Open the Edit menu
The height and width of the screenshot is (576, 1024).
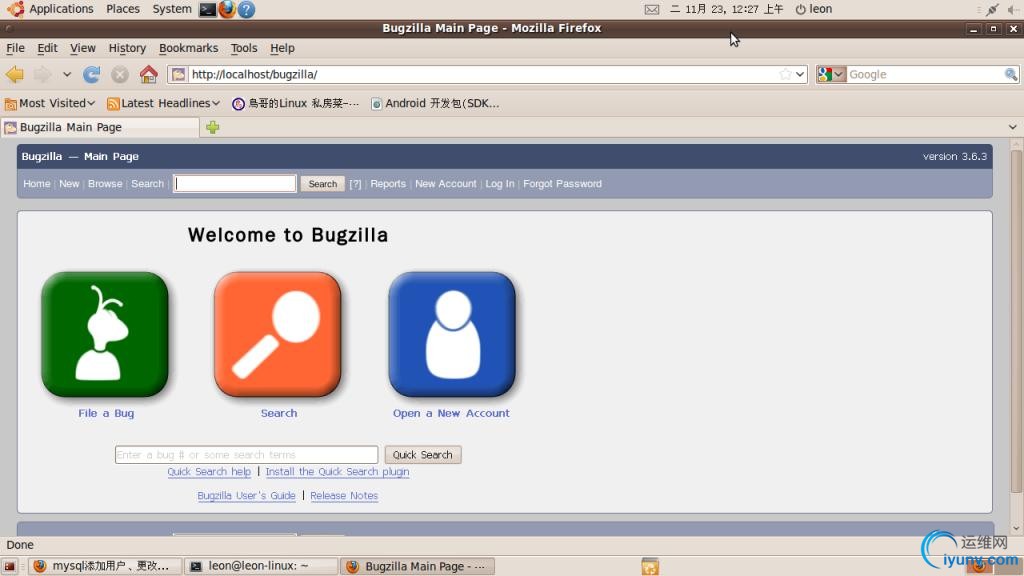coord(47,48)
